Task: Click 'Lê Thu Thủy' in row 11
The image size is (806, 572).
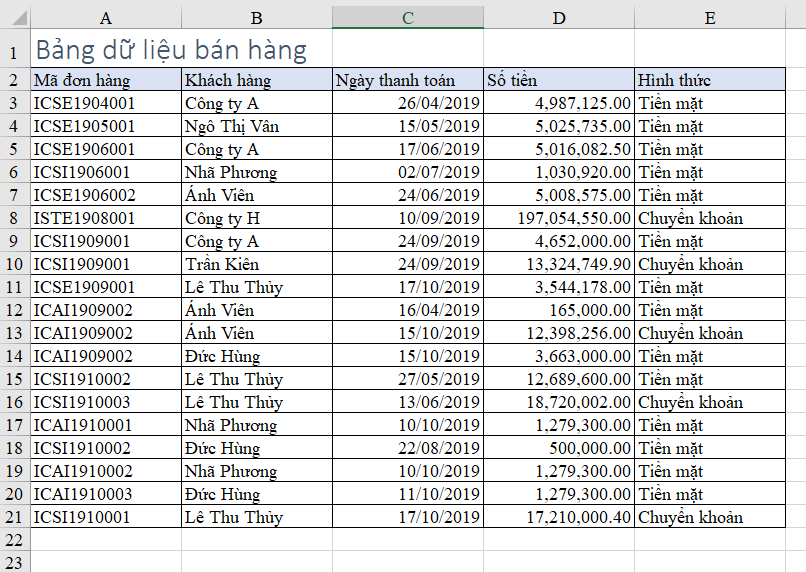Action: [257, 287]
